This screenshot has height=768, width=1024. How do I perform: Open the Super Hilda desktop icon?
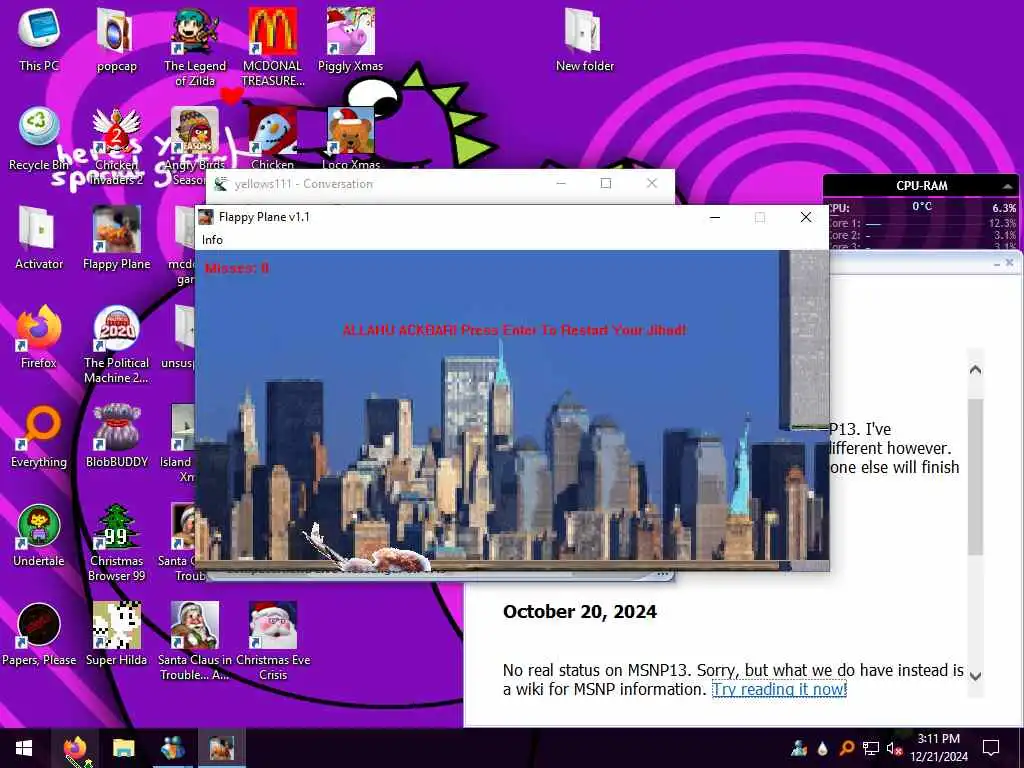(116, 633)
